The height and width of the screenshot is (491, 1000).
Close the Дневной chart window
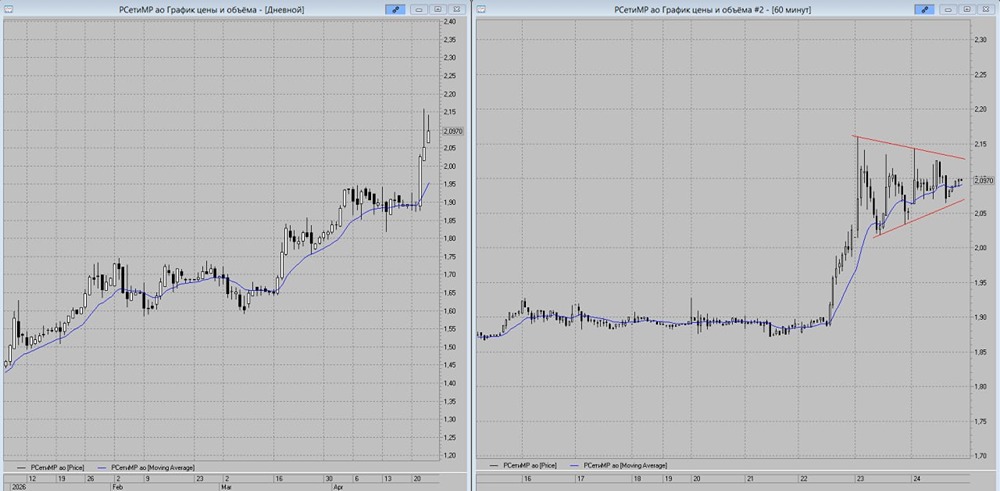(x=456, y=10)
